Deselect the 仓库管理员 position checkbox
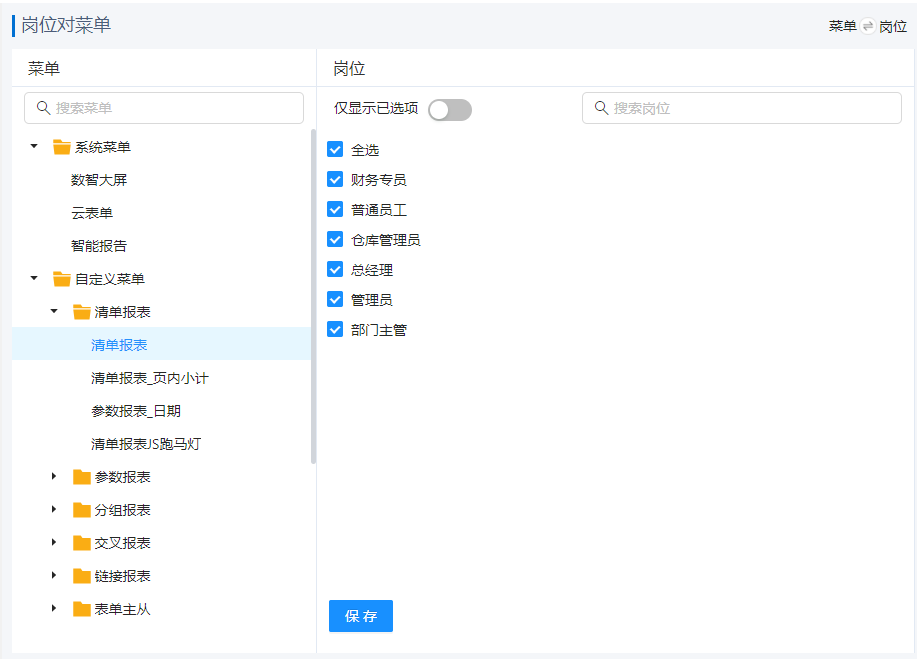Screen dimensions: 917x659 336,240
